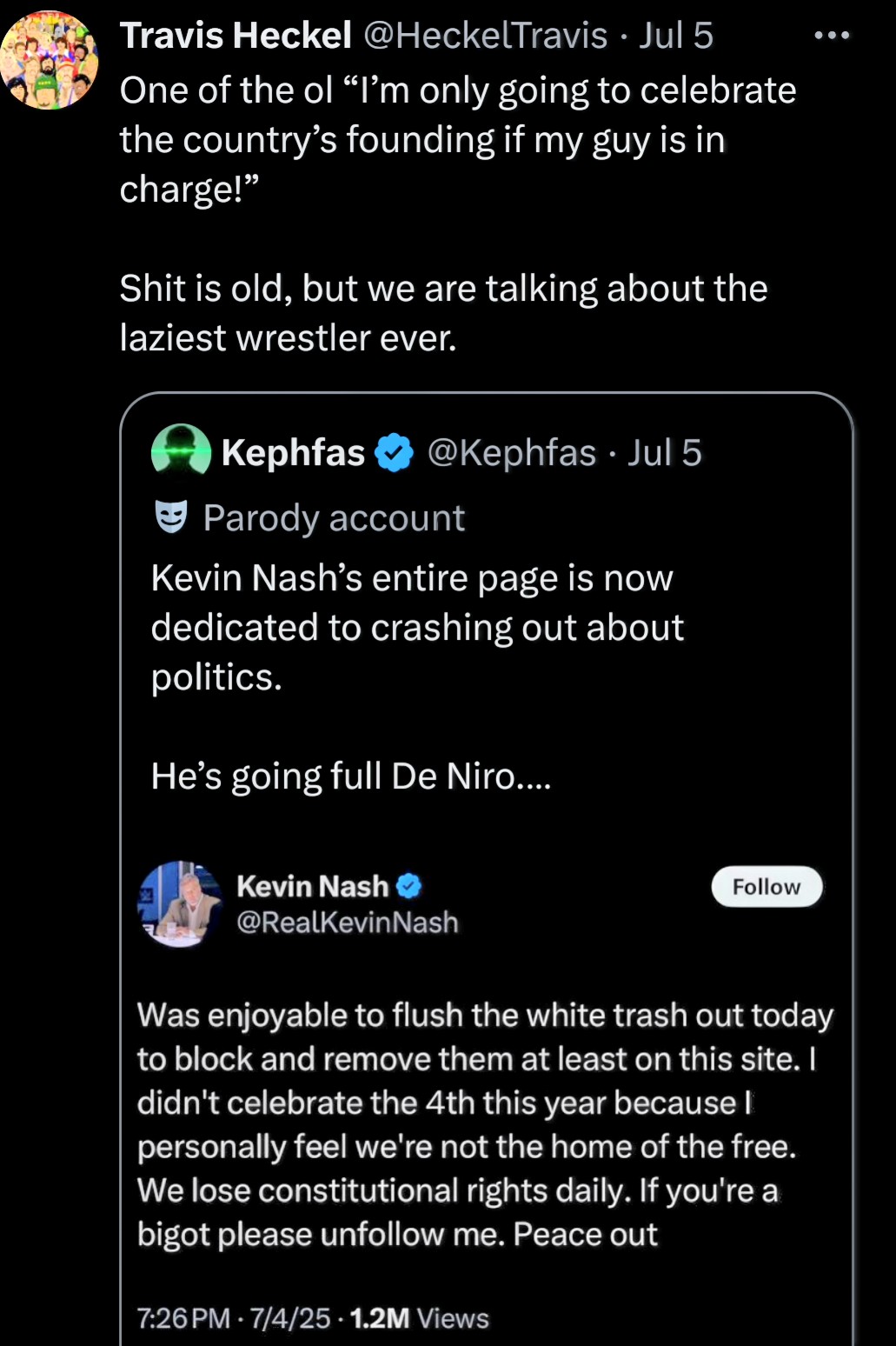Follow Kevin Nash
Viewport: 896px width, 1346px height.
(766, 887)
